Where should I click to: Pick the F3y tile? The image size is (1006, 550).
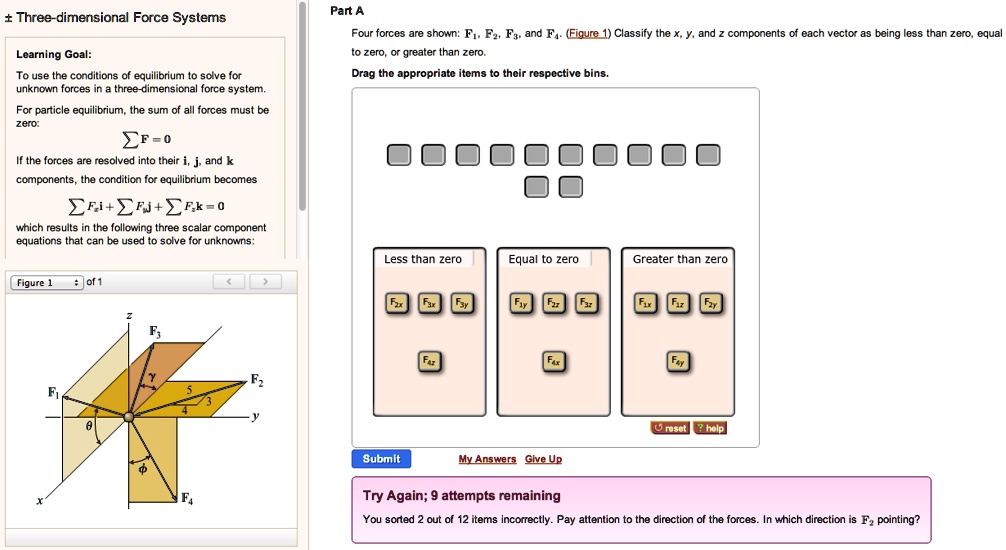[x=461, y=304]
